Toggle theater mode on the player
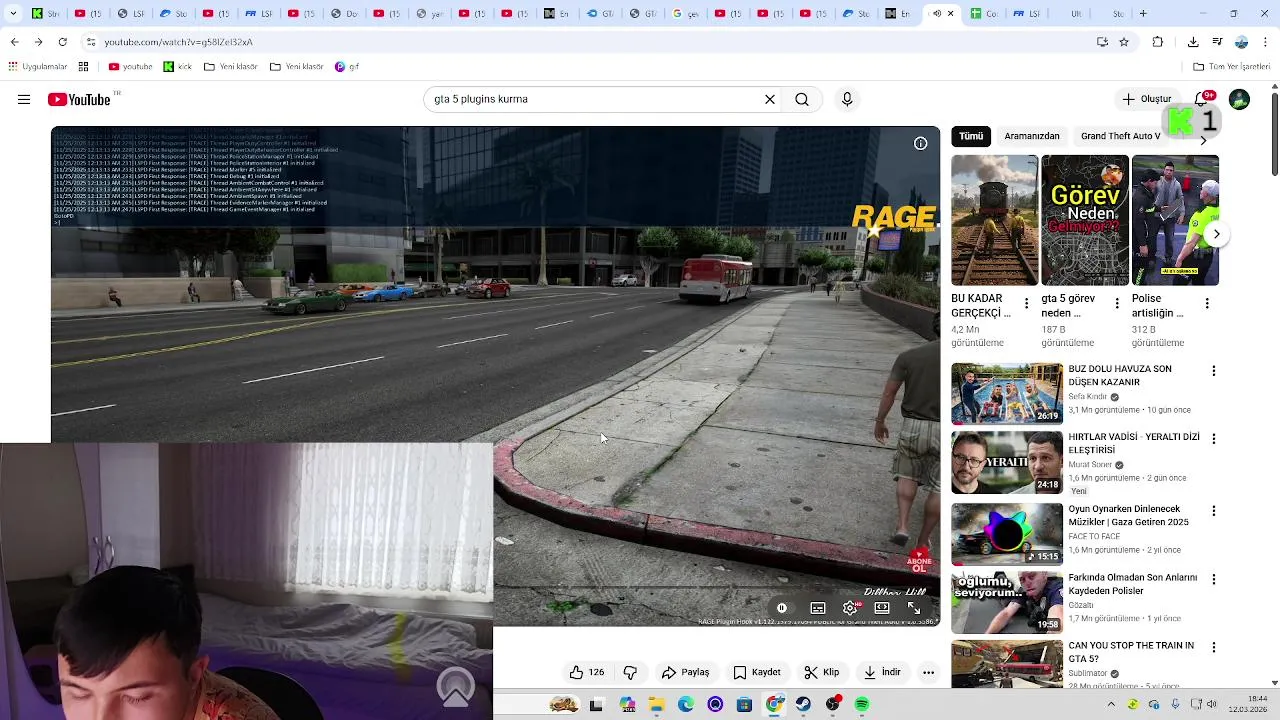1280x720 pixels. 882,608
